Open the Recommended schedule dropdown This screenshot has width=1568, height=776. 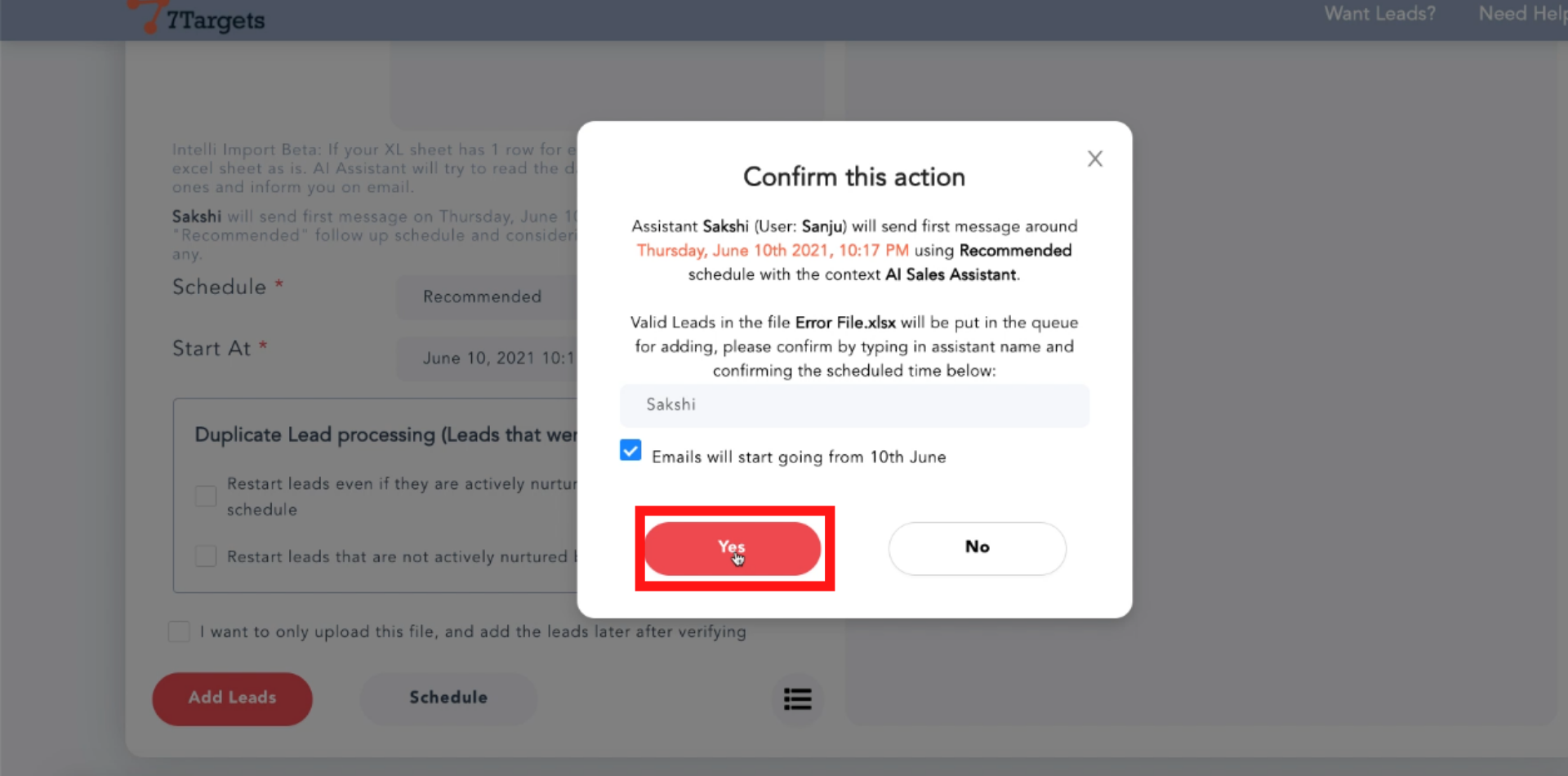[488, 297]
